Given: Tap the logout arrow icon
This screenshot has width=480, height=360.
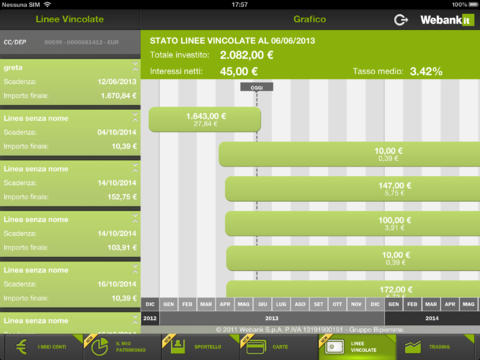Looking at the screenshot, I should (x=401, y=20).
